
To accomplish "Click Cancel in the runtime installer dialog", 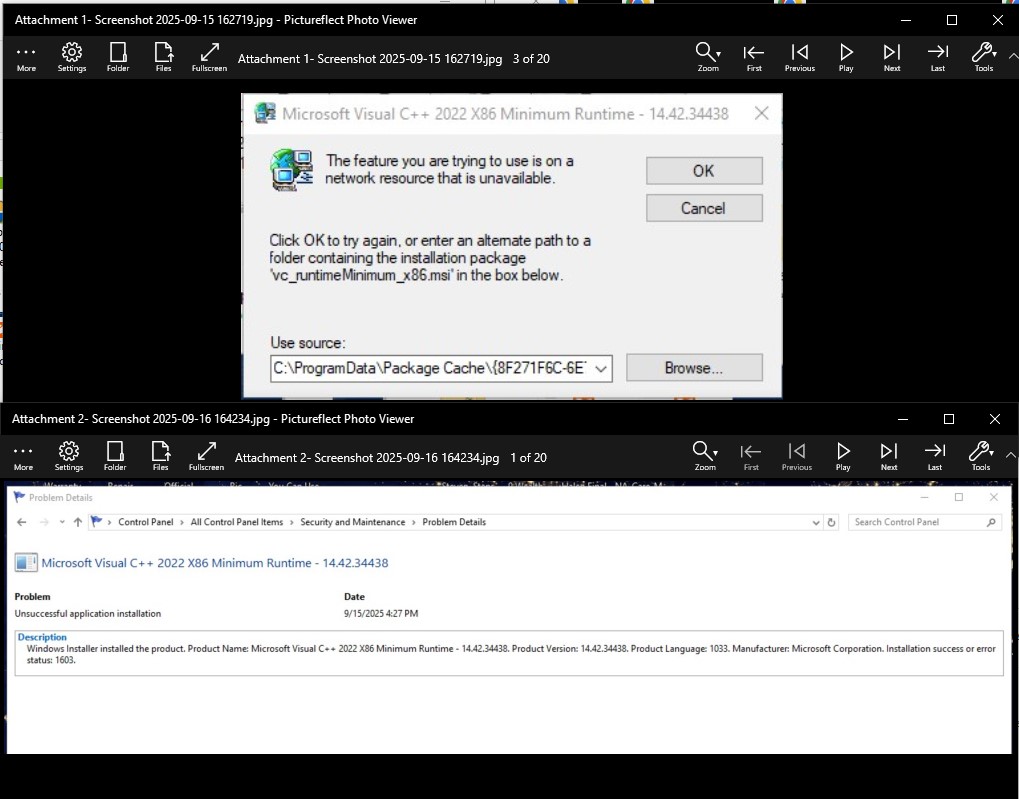I will tap(704, 208).
